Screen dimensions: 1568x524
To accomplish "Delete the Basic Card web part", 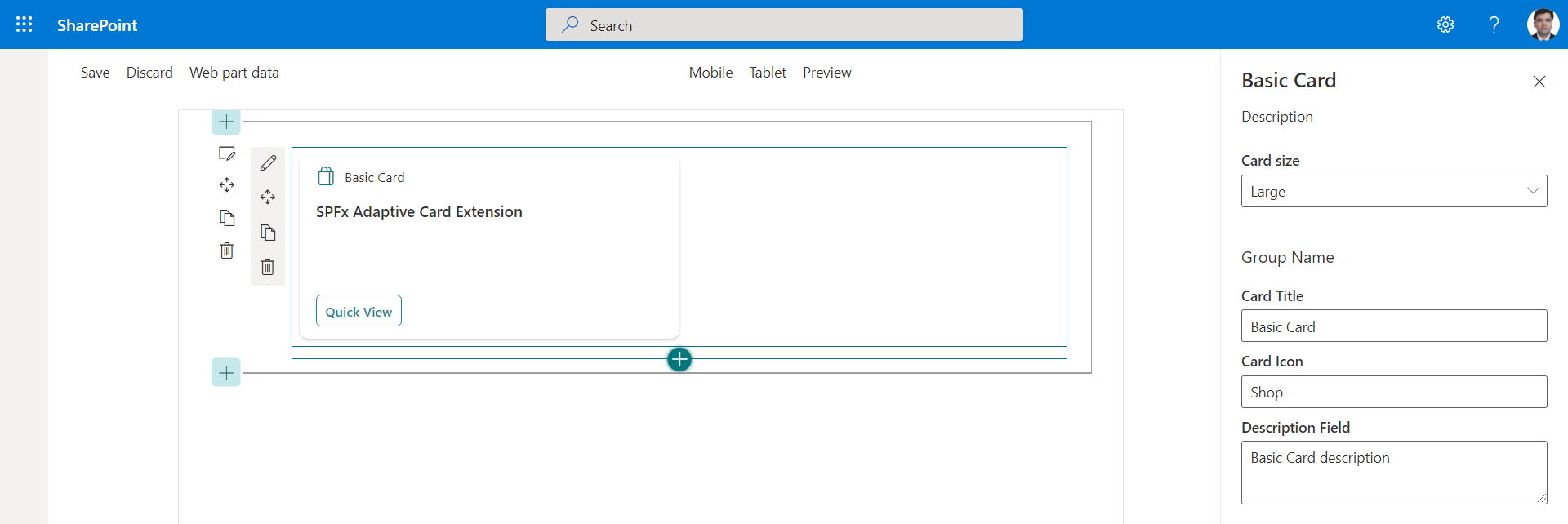I will [268, 267].
